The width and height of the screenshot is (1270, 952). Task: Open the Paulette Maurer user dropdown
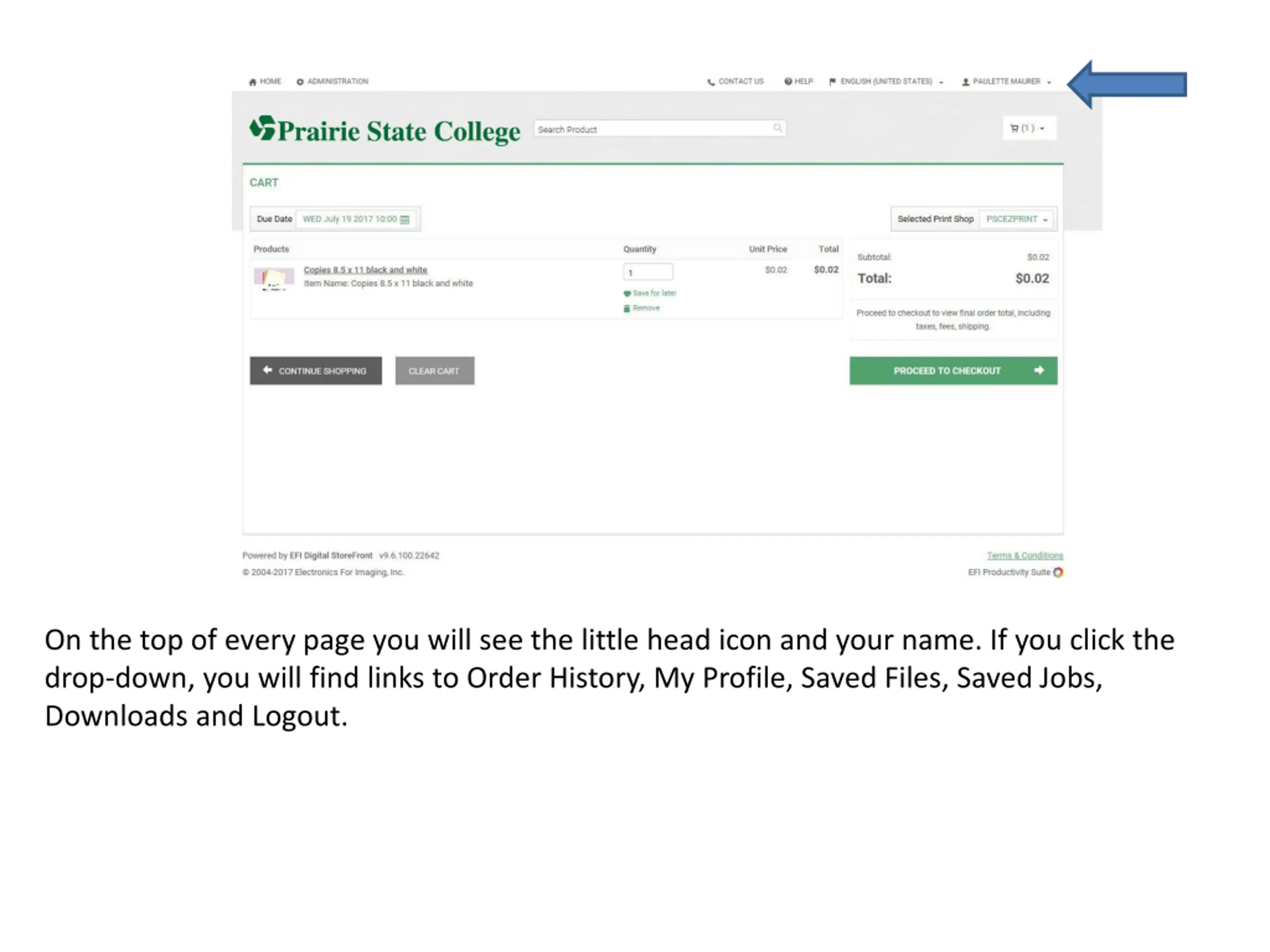[x=1007, y=82]
